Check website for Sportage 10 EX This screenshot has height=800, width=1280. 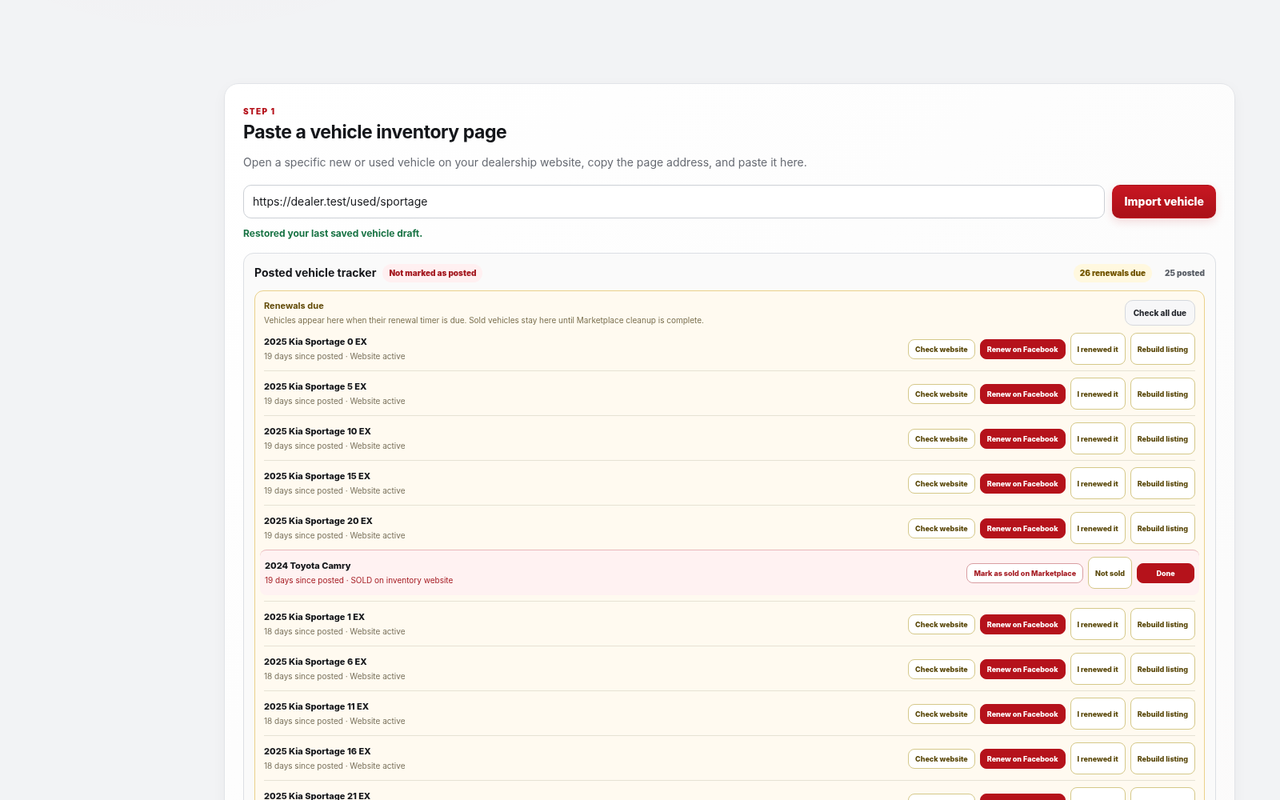click(x=941, y=439)
